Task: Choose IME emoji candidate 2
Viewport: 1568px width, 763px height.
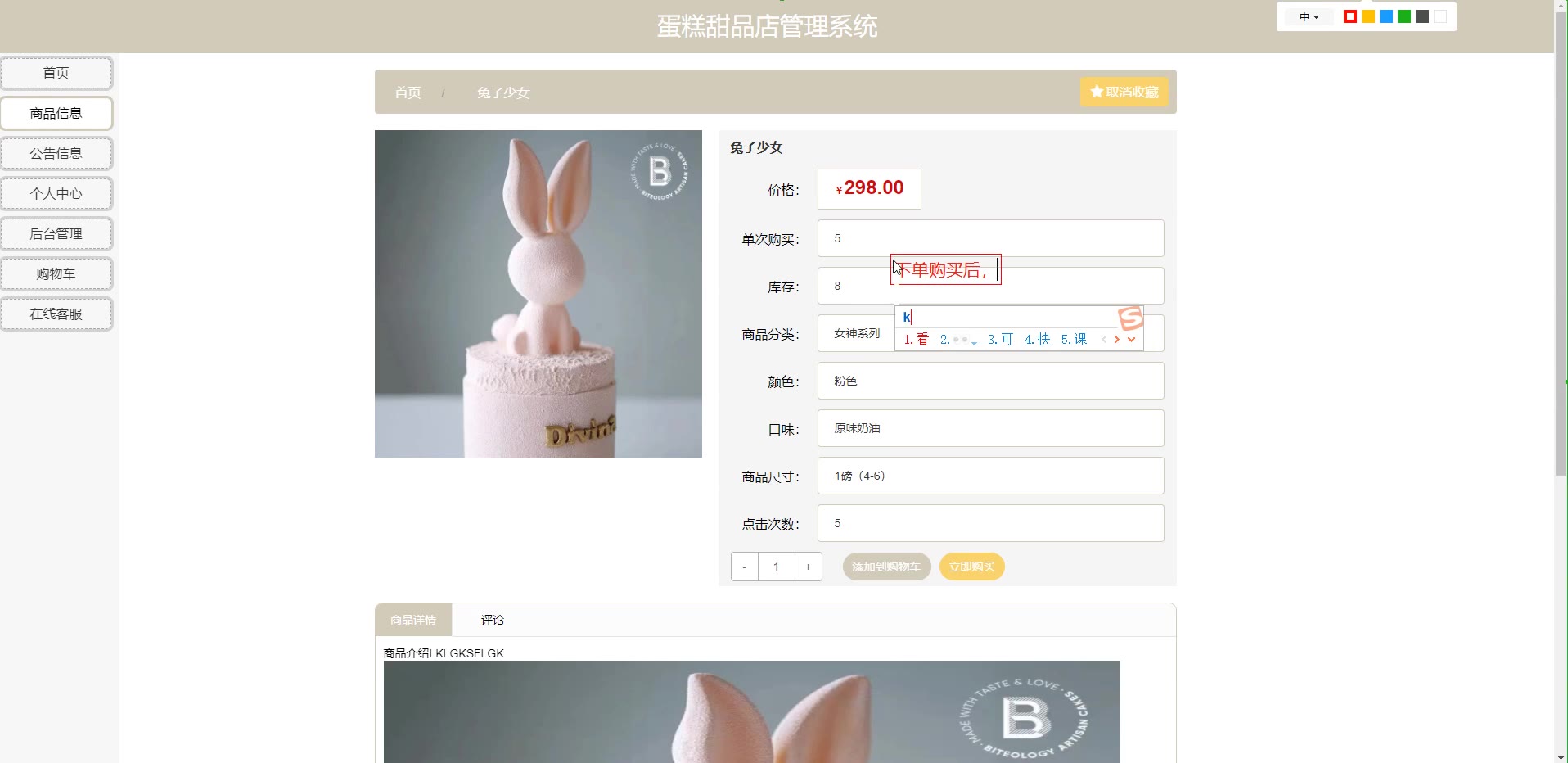Action: point(957,339)
